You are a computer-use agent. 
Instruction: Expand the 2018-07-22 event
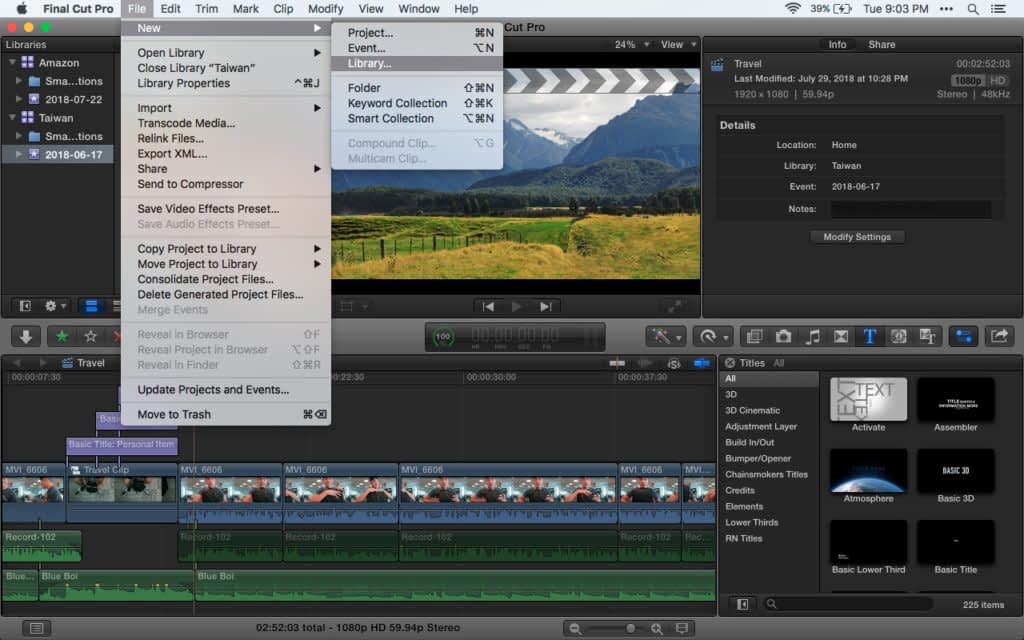point(18,99)
